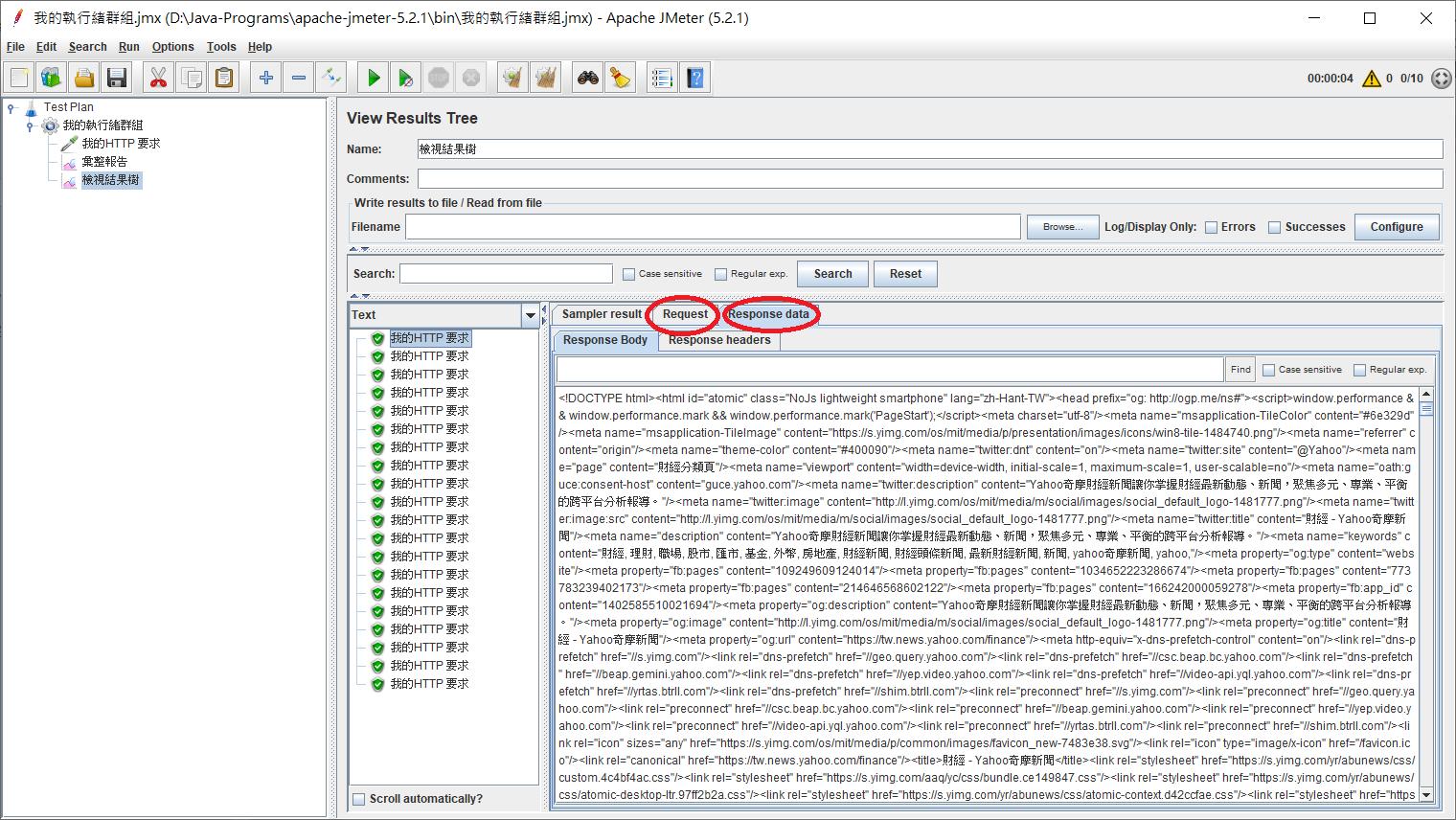
Task: Toggle Case sensitive beside Search field
Action: click(628, 274)
